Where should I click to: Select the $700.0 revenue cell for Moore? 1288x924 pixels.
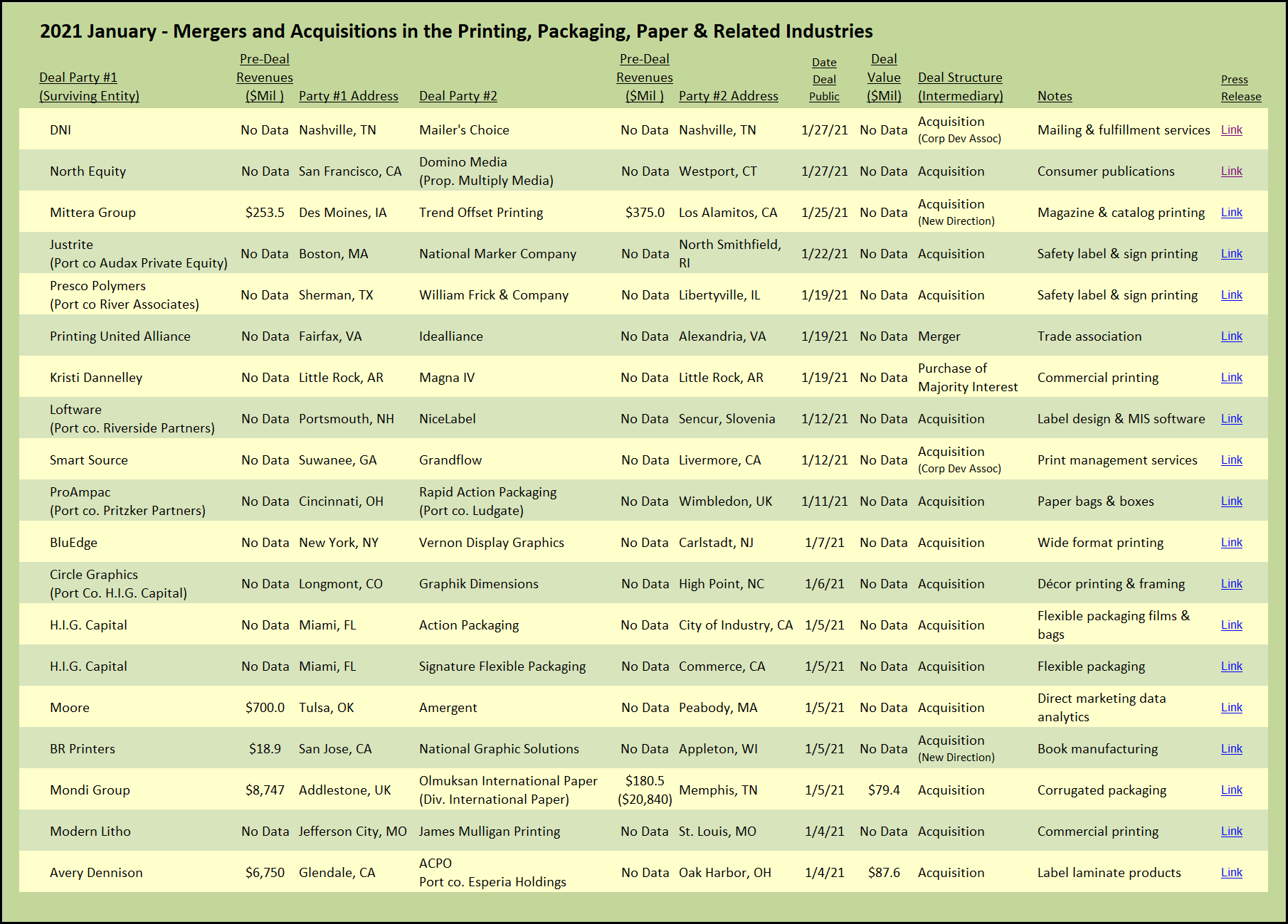(265, 708)
